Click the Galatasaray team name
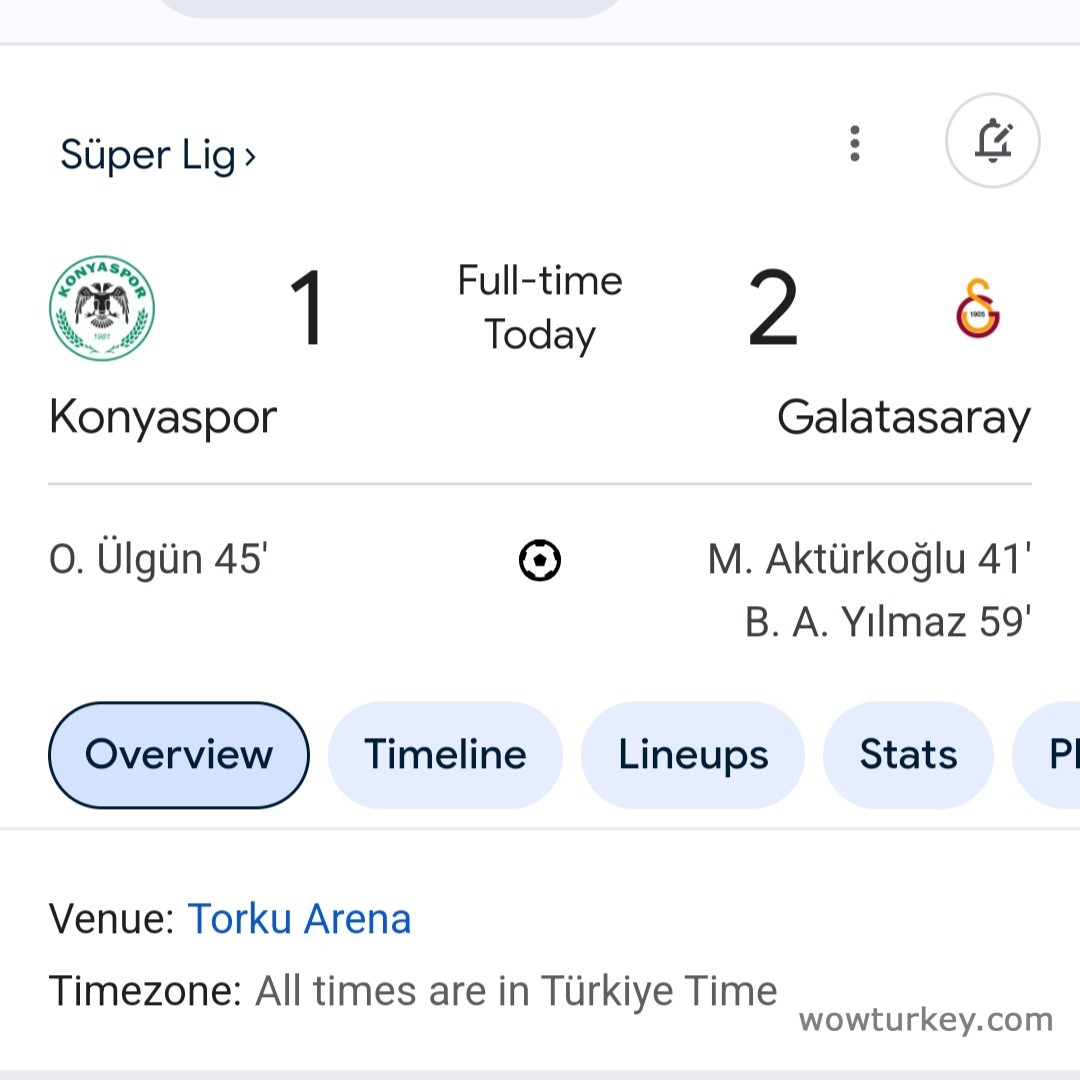The width and height of the screenshot is (1080, 1080). (903, 416)
